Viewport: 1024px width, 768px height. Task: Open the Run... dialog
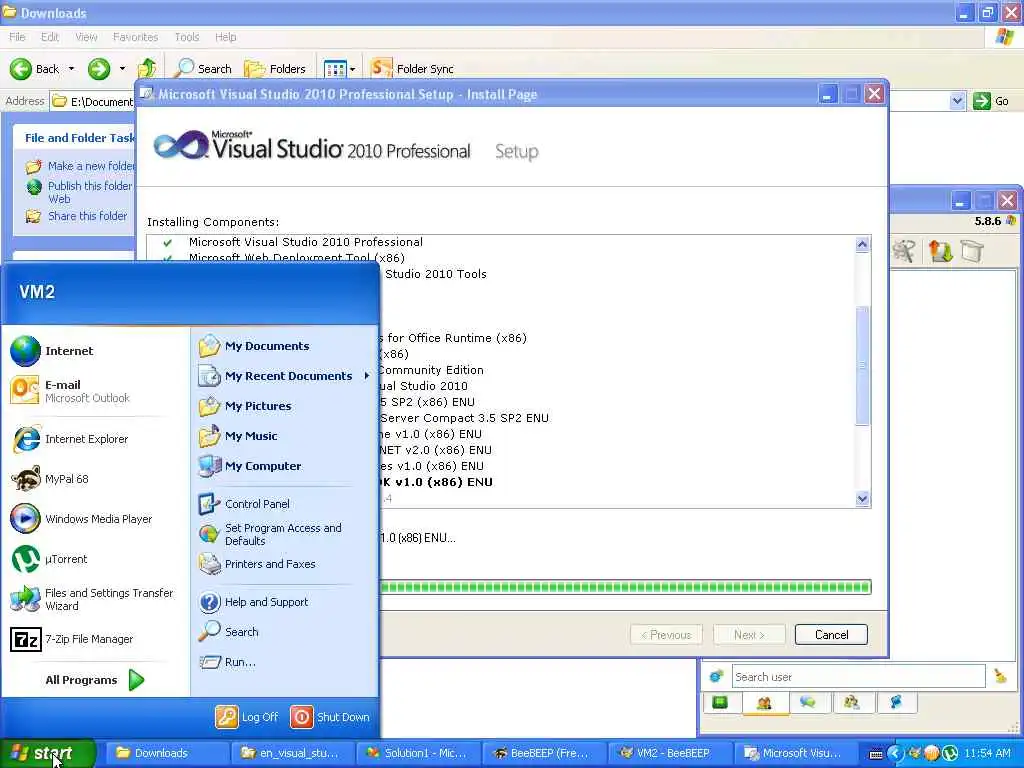(227, 662)
